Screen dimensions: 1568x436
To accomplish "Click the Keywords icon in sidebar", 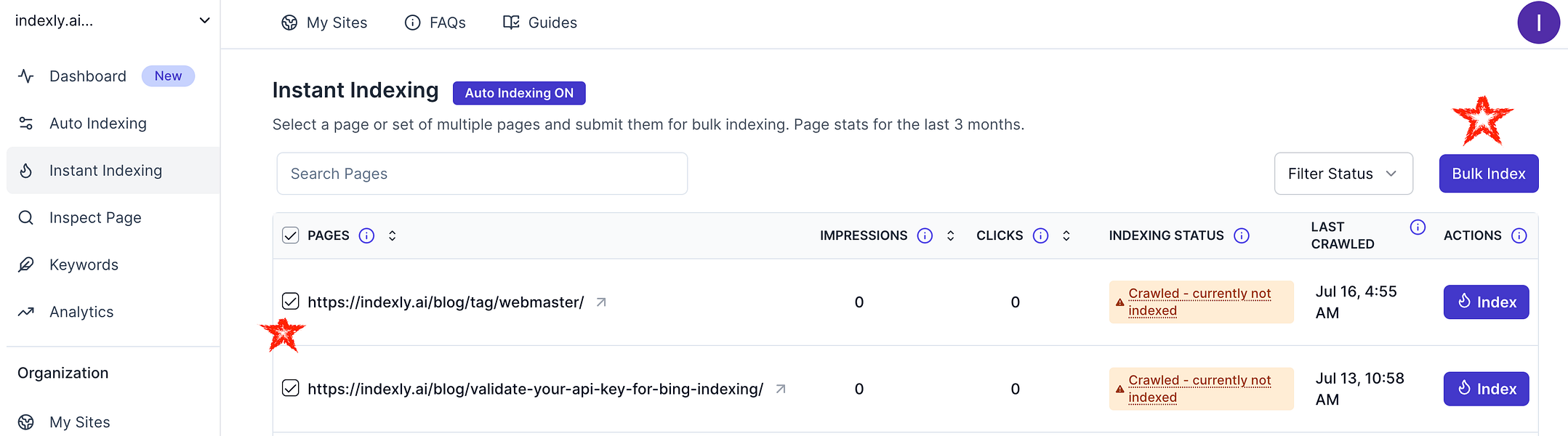I will (x=26, y=265).
